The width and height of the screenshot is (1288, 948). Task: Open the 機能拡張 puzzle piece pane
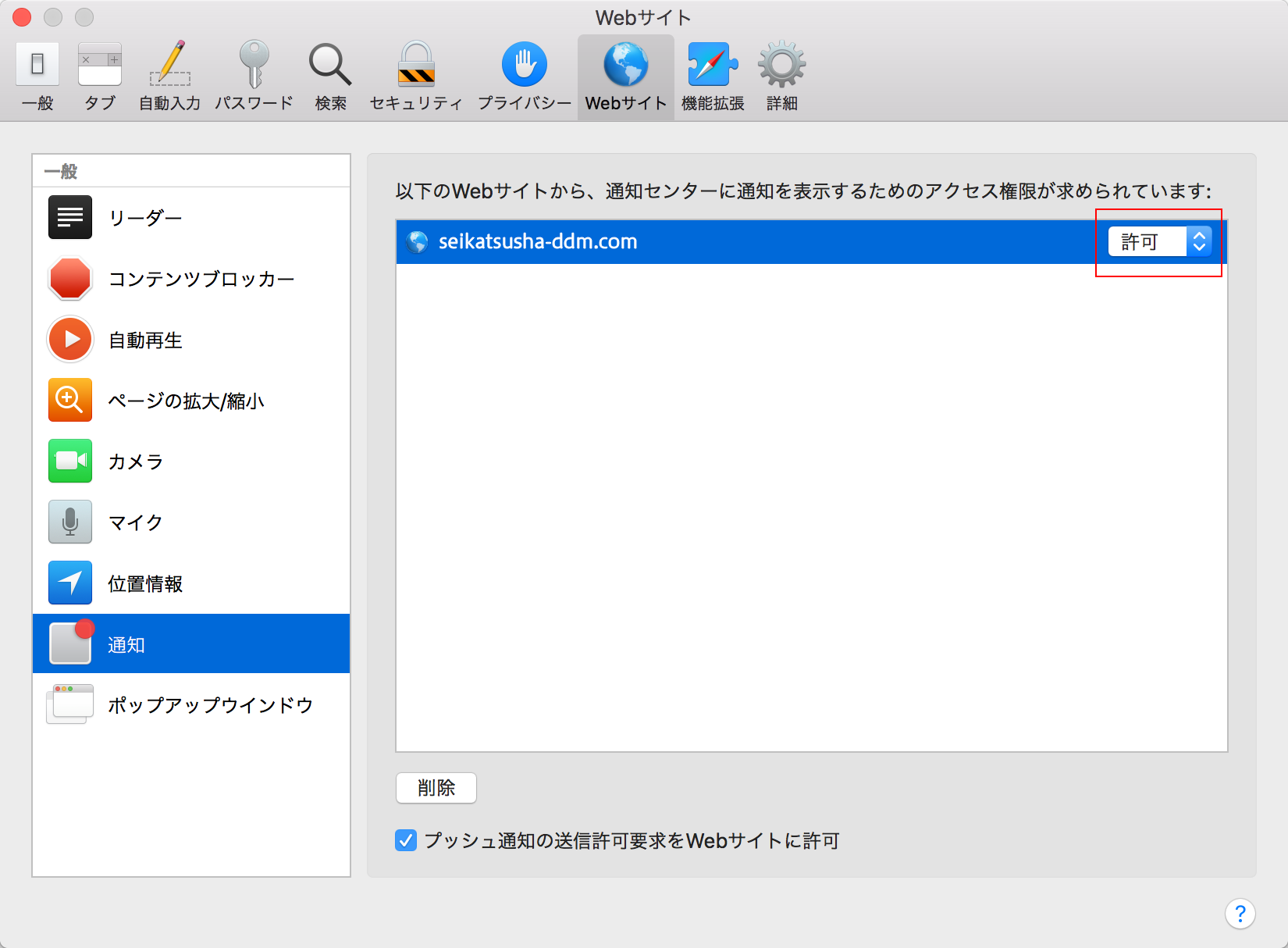click(x=713, y=77)
